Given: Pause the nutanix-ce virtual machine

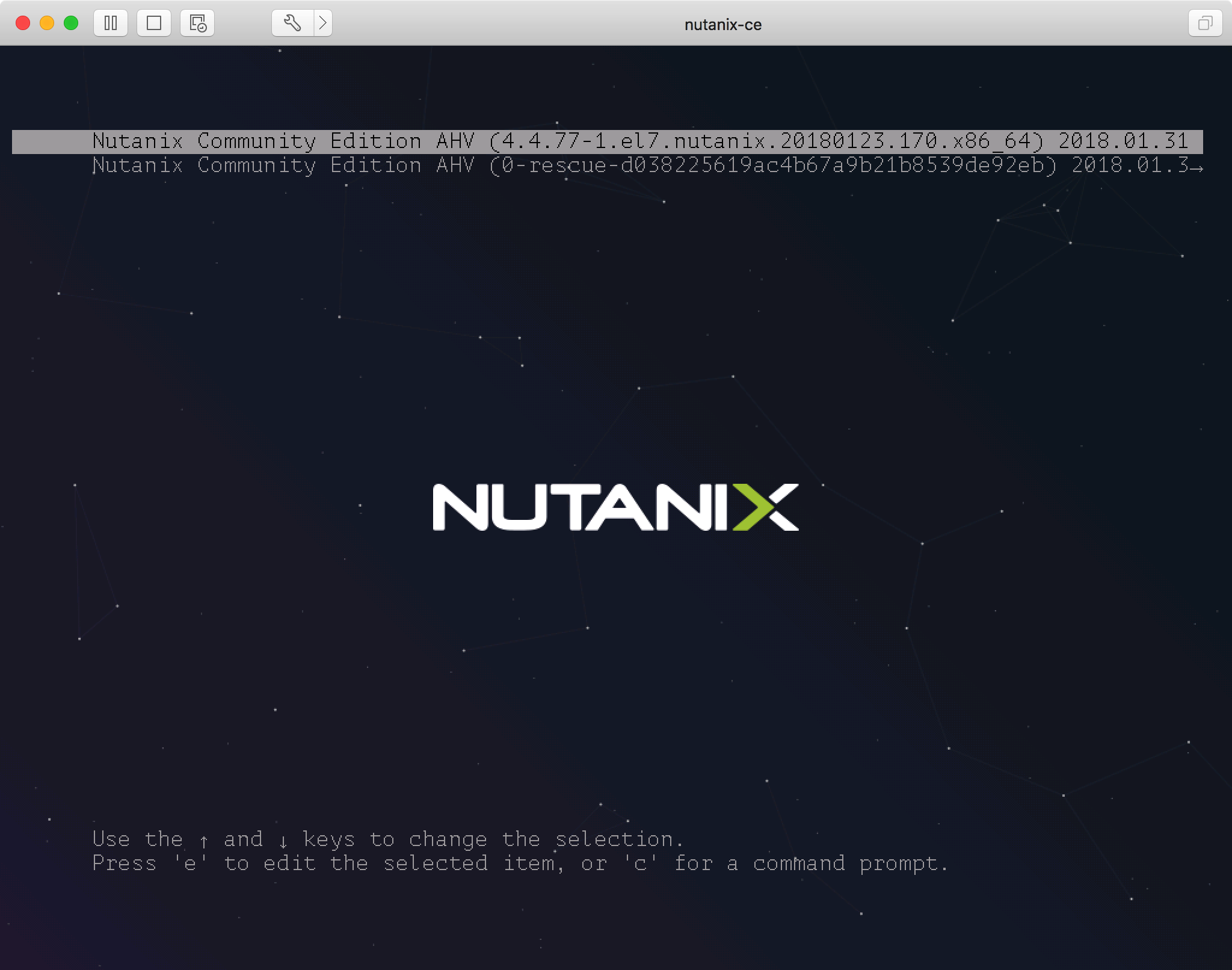Looking at the screenshot, I should [x=111, y=23].
